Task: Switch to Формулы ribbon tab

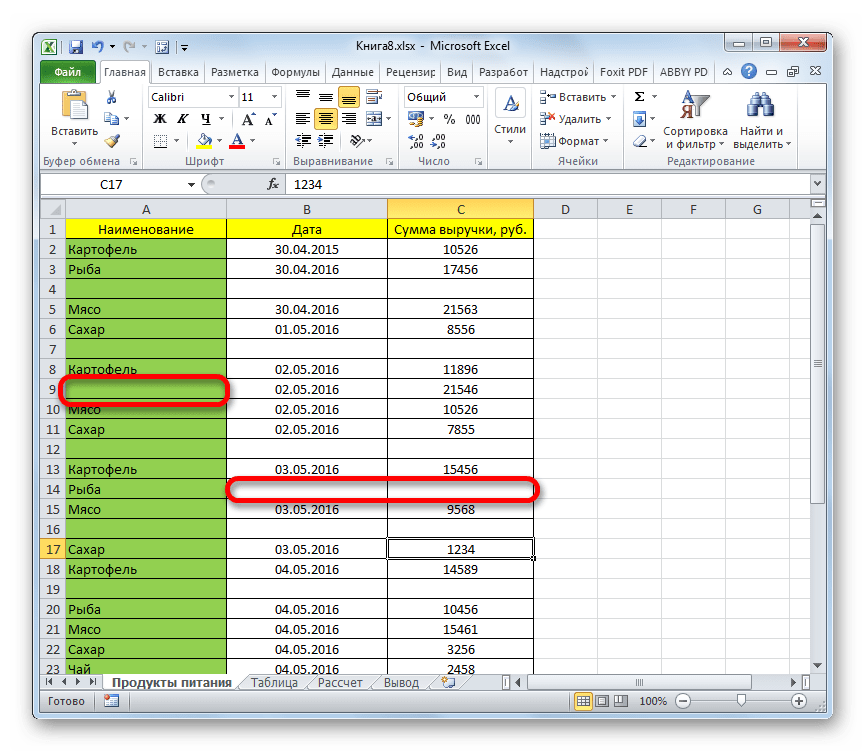Action: [295, 72]
